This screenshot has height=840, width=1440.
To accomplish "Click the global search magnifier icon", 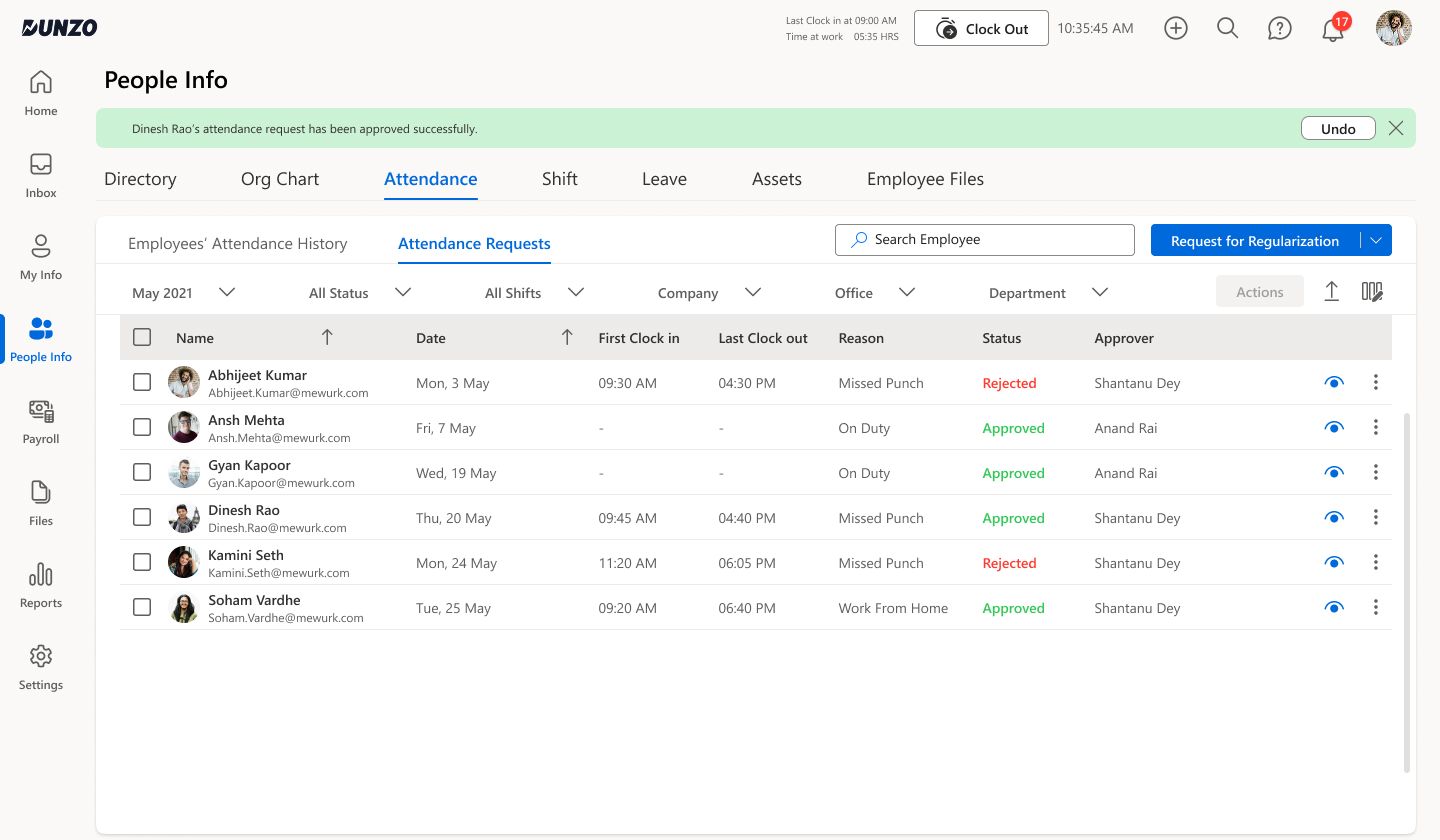I will point(1227,28).
